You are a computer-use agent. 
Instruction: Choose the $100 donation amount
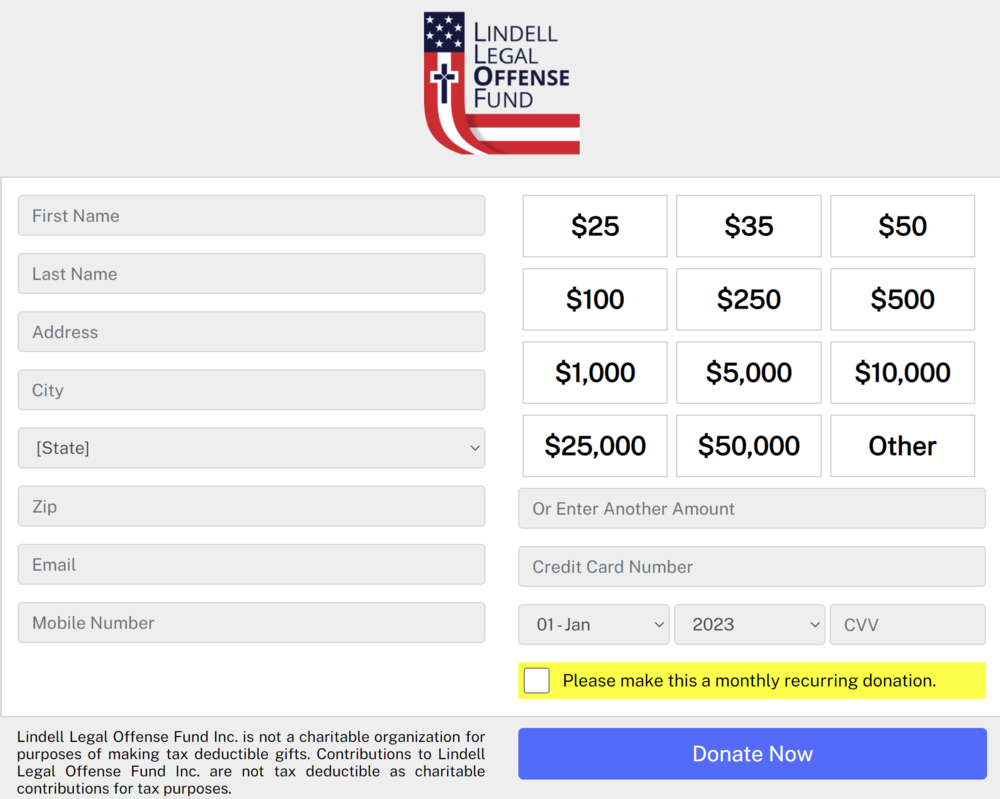coord(595,299)
